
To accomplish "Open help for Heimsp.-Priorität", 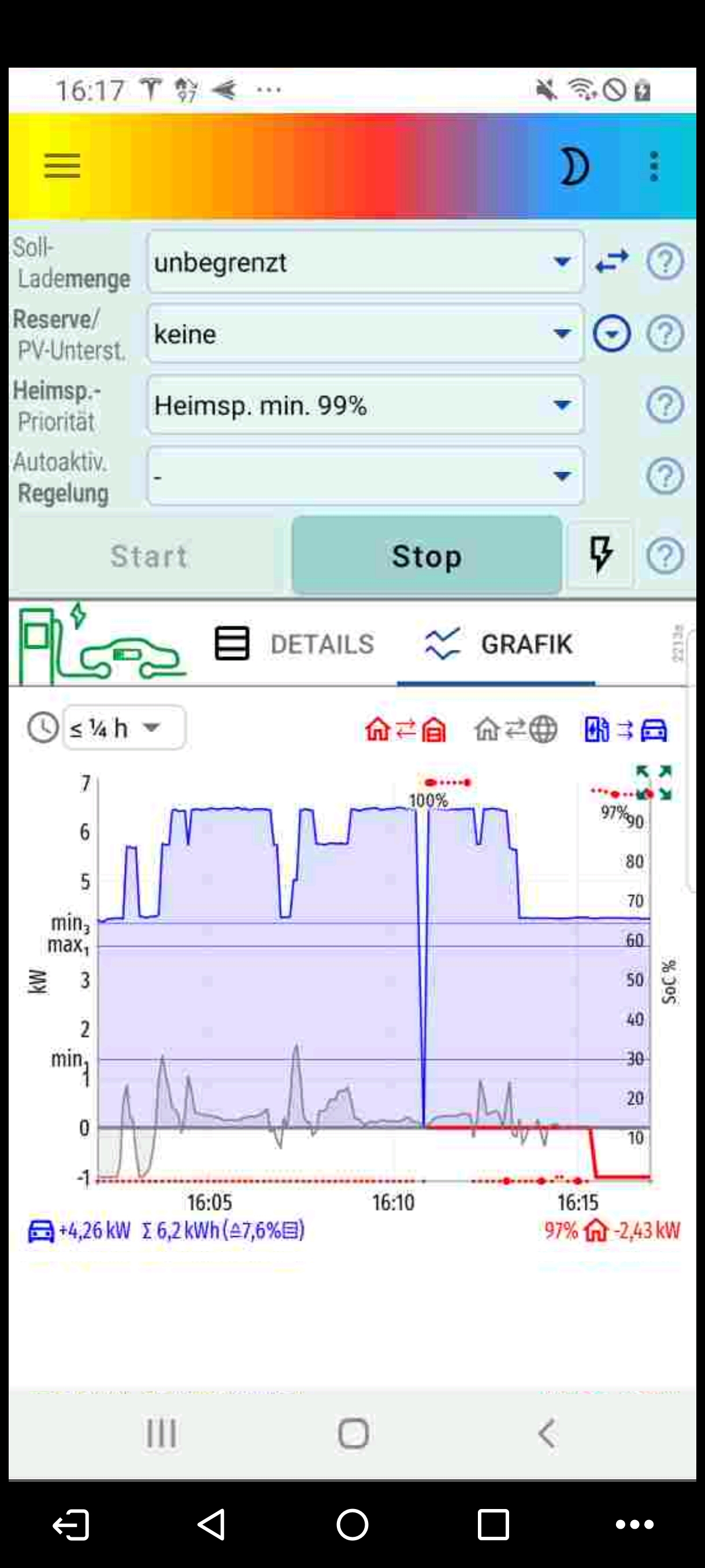I will click(x=665, y=405).
